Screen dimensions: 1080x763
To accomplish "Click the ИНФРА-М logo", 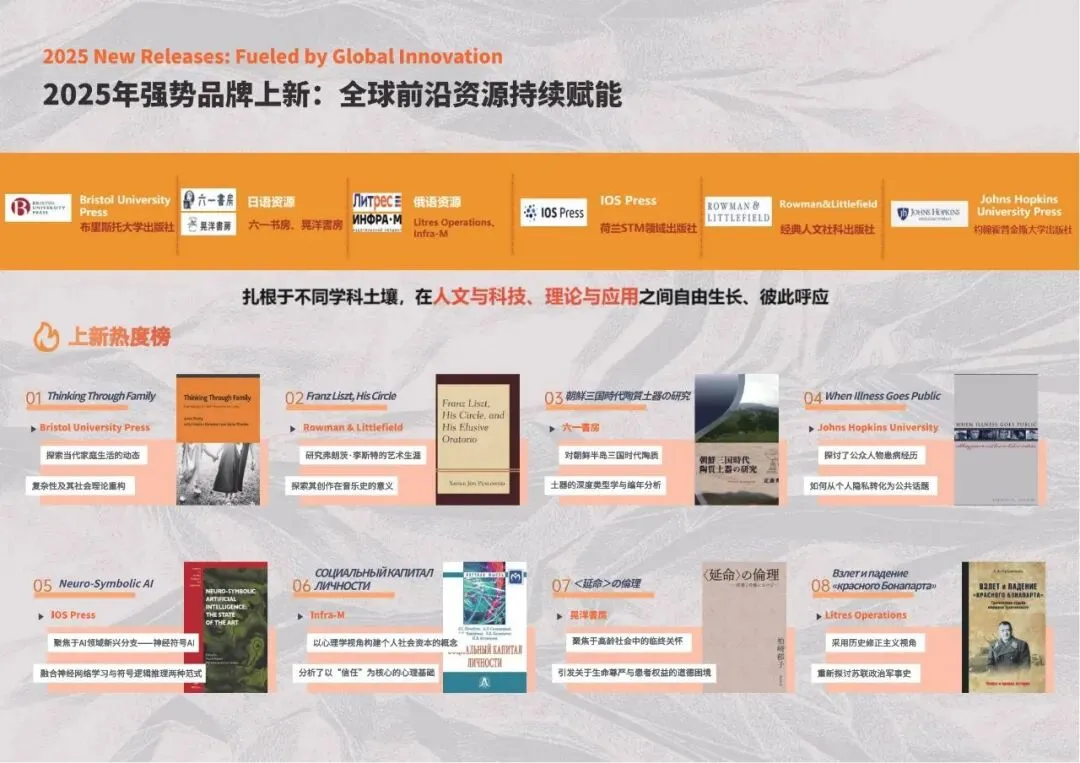I will [377, 221].
